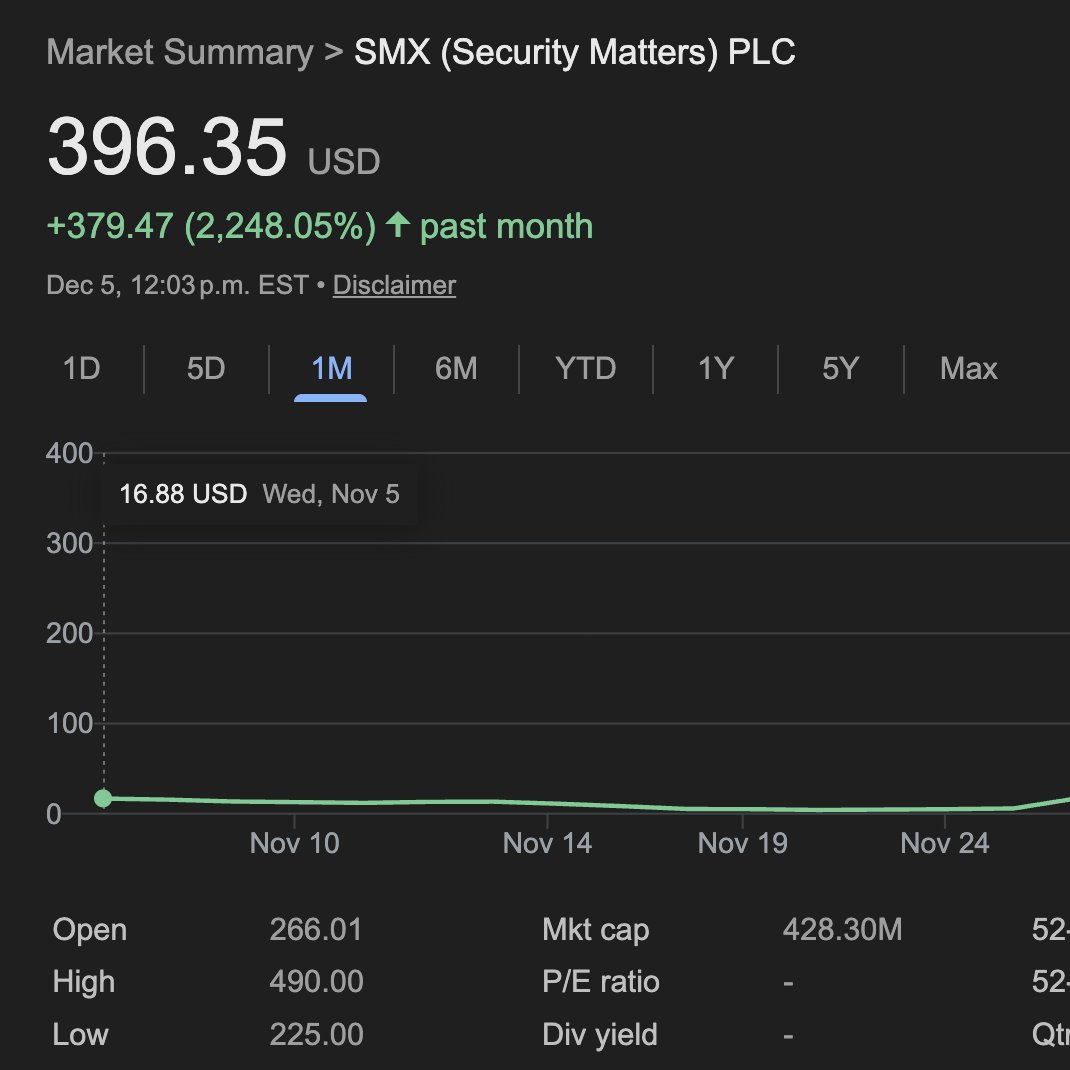Switch chart to 1Y range
The width and height of the screenshot is (1070, 1070).
coord(716,369)
